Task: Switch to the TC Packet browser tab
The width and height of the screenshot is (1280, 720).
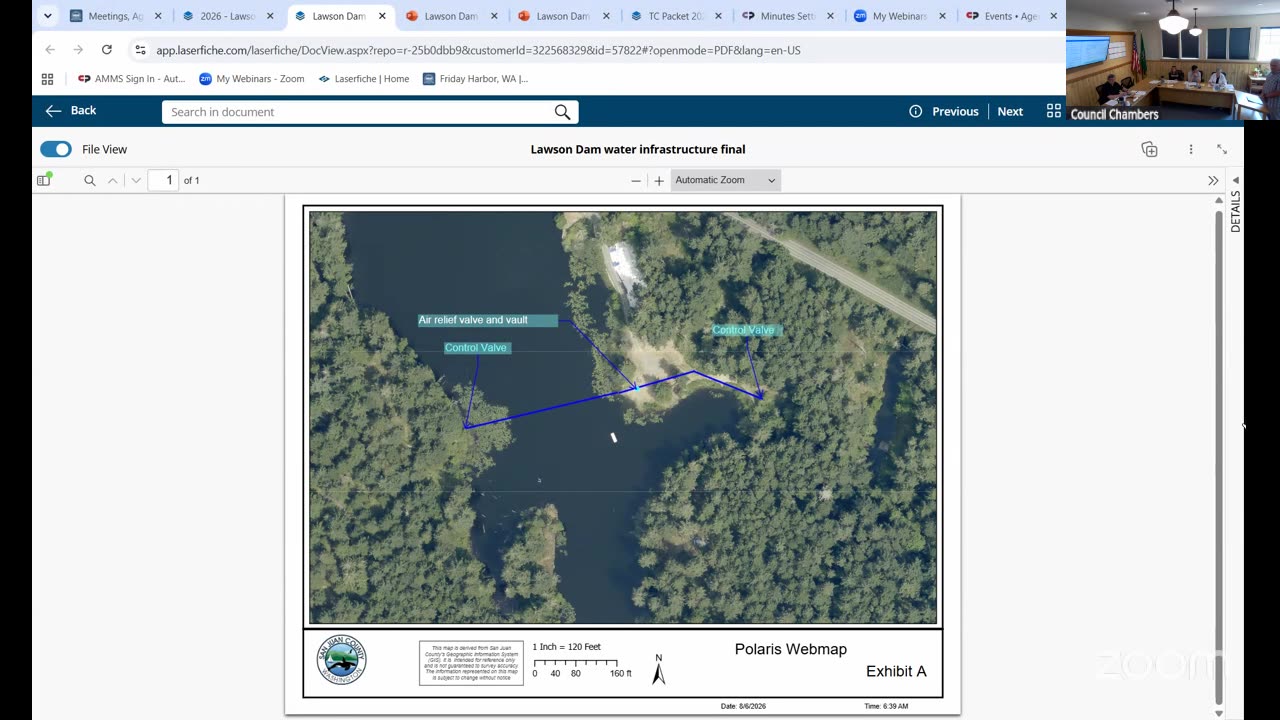Action: click(x=676, y=16)
